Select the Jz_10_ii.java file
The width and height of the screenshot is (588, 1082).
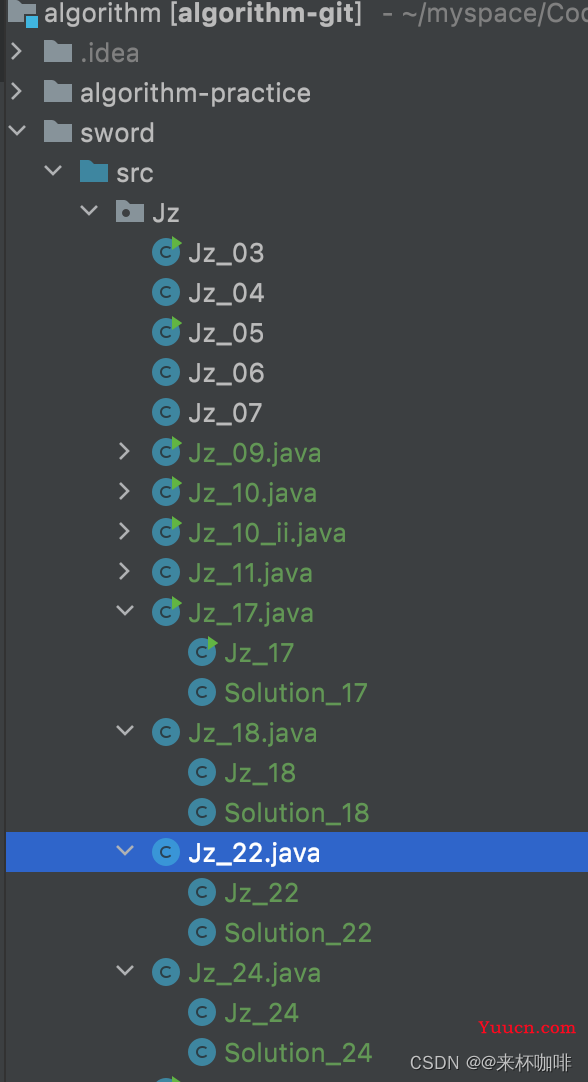(x=267, y=533)
